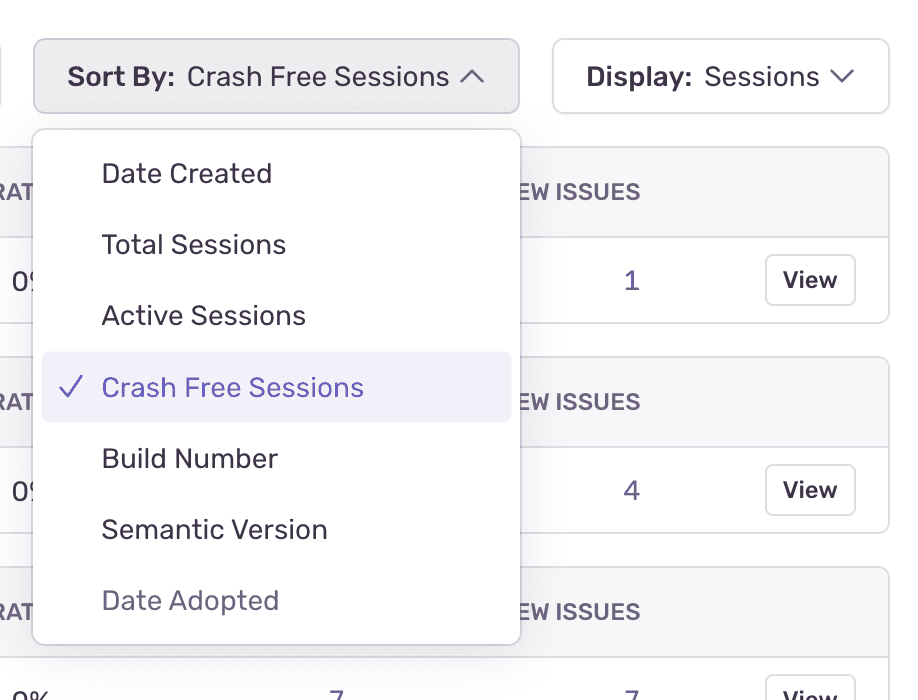This screenshot has width=918, height=700.
Task: Select Date Created sort option
Action: click(x=186, y=173)
